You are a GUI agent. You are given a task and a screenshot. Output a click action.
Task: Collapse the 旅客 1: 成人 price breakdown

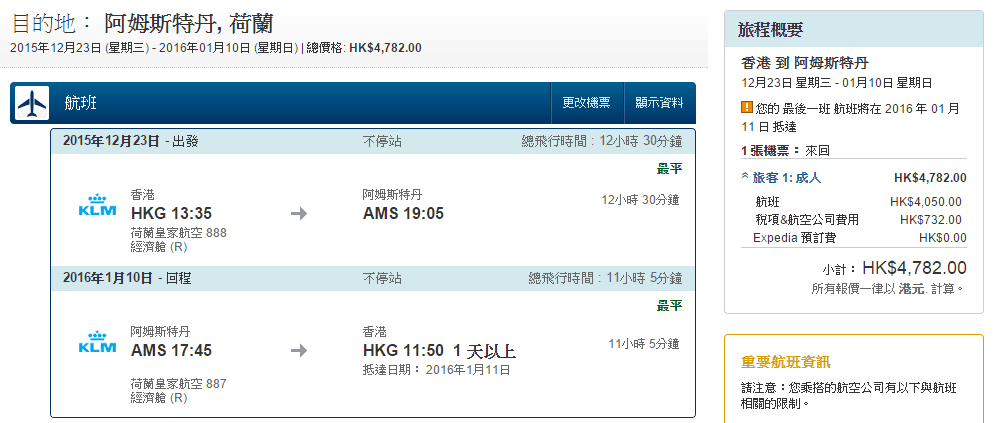pos(745,177)
